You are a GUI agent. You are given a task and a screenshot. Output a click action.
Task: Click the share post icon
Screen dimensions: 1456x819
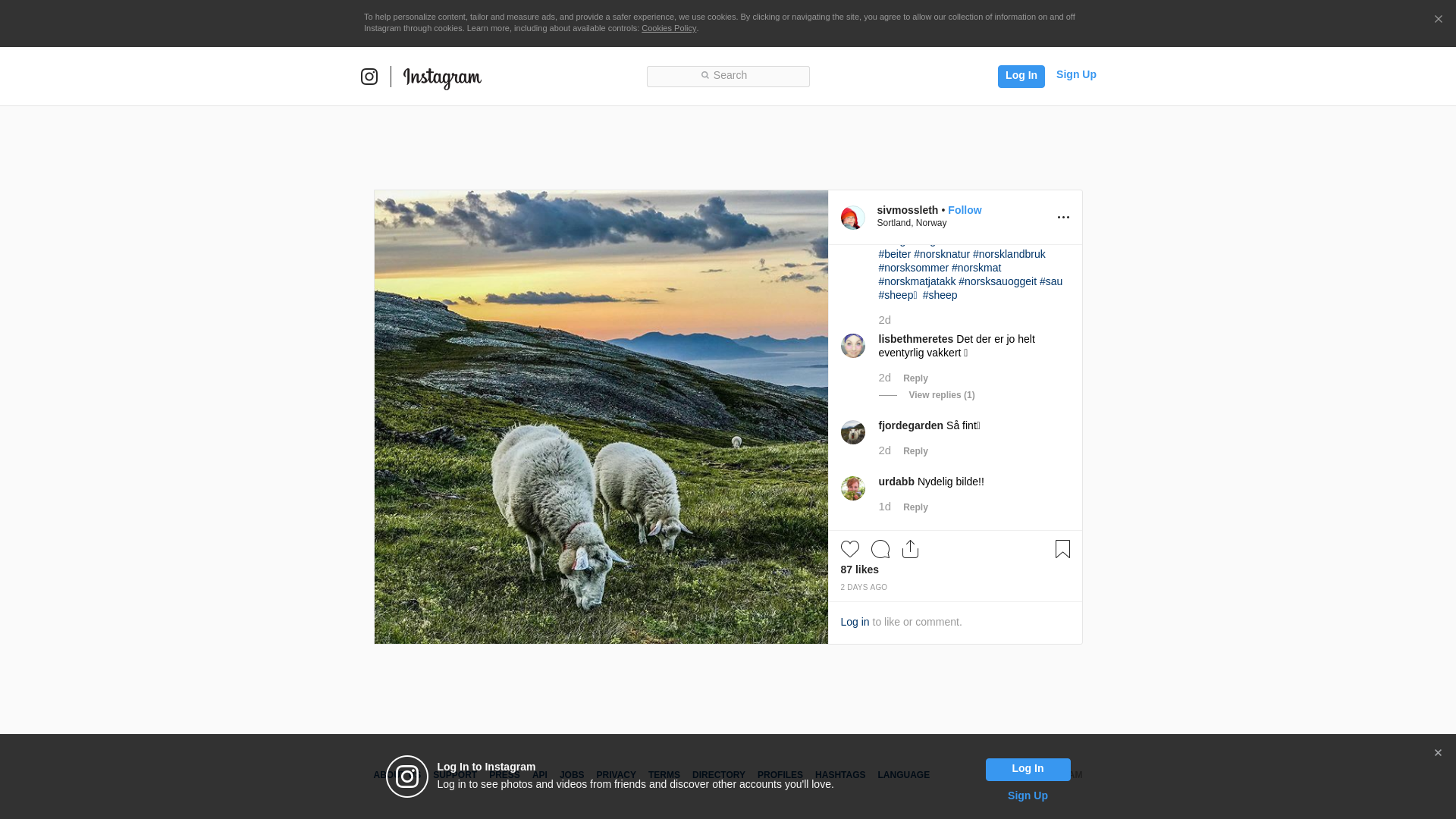[x=911, y=549]
